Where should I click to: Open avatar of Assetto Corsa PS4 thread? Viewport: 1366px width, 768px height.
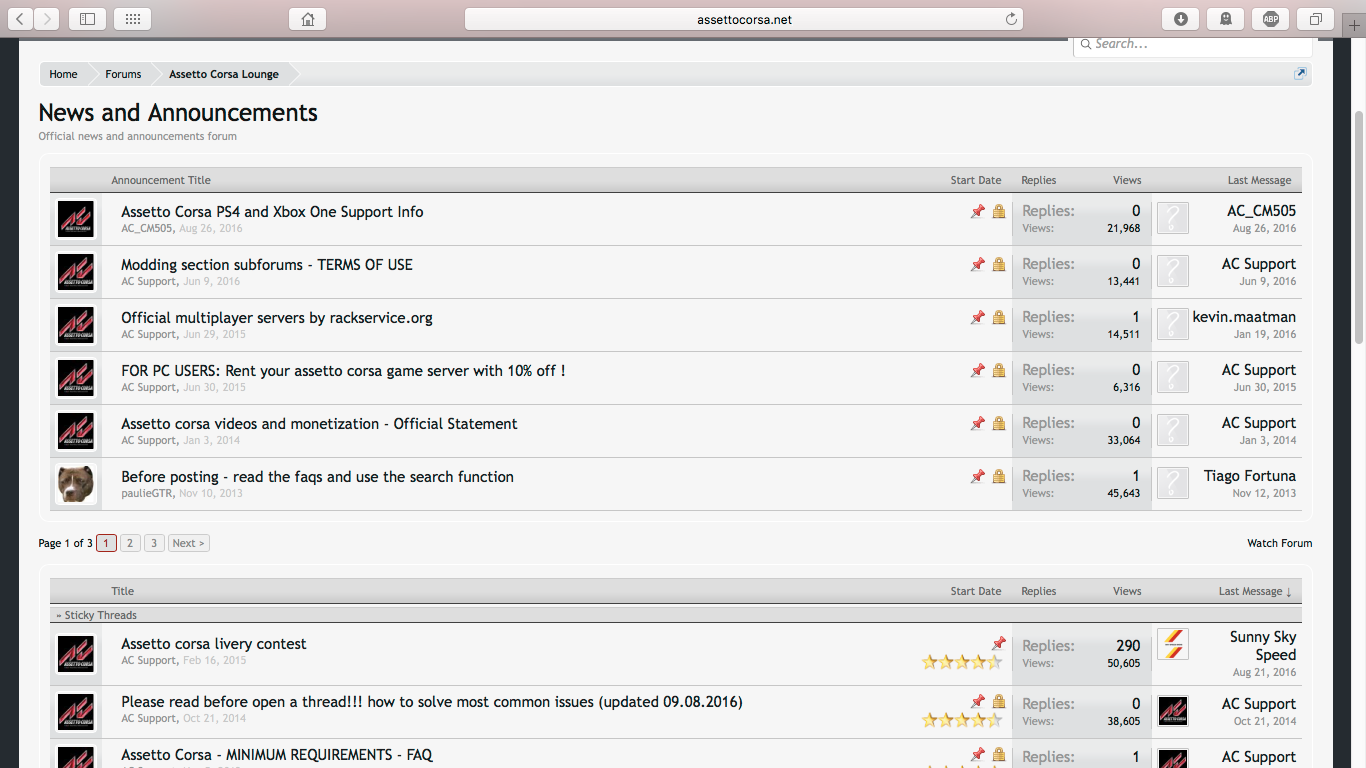point(76,219)
